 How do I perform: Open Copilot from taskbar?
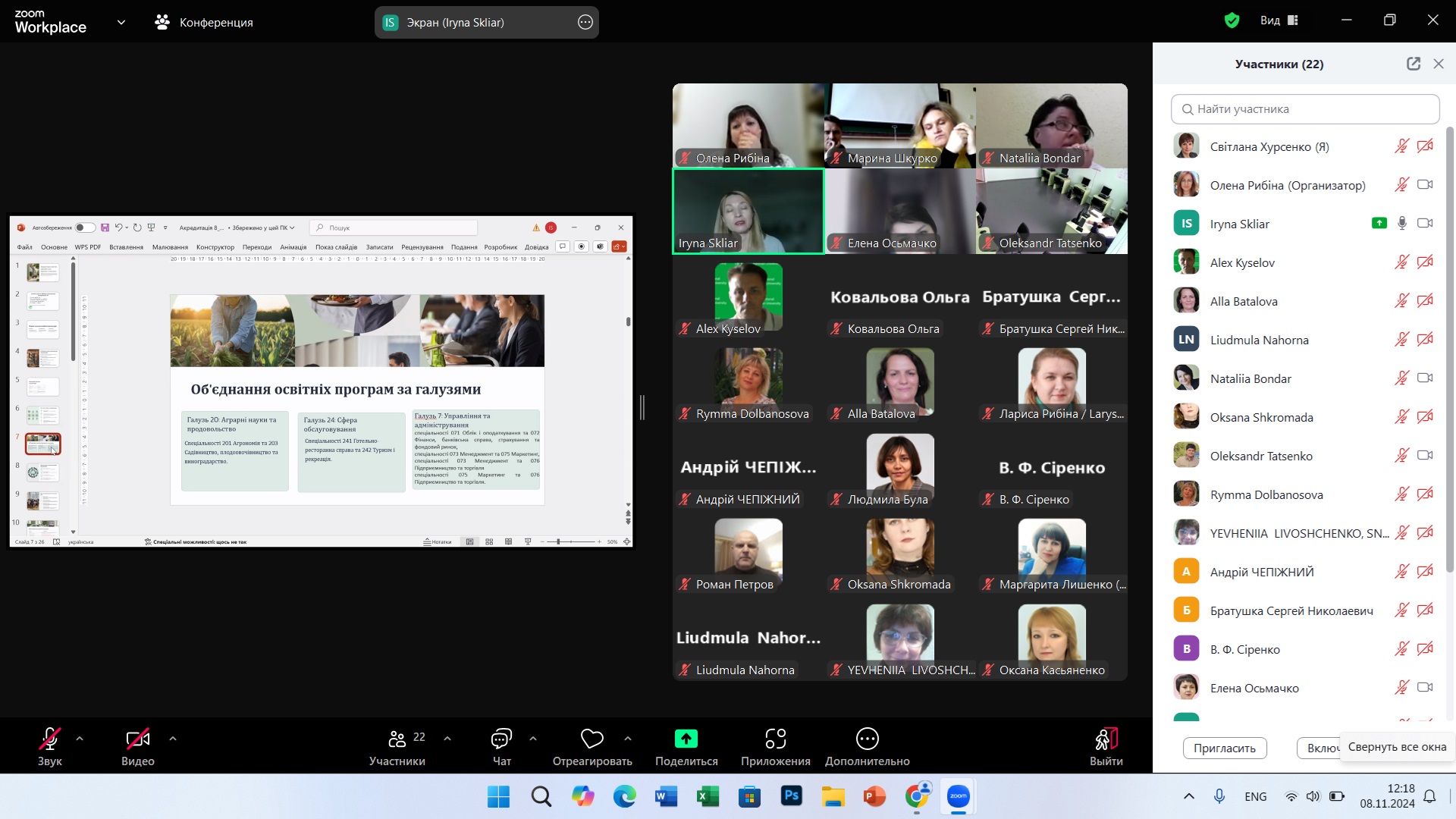582,796
